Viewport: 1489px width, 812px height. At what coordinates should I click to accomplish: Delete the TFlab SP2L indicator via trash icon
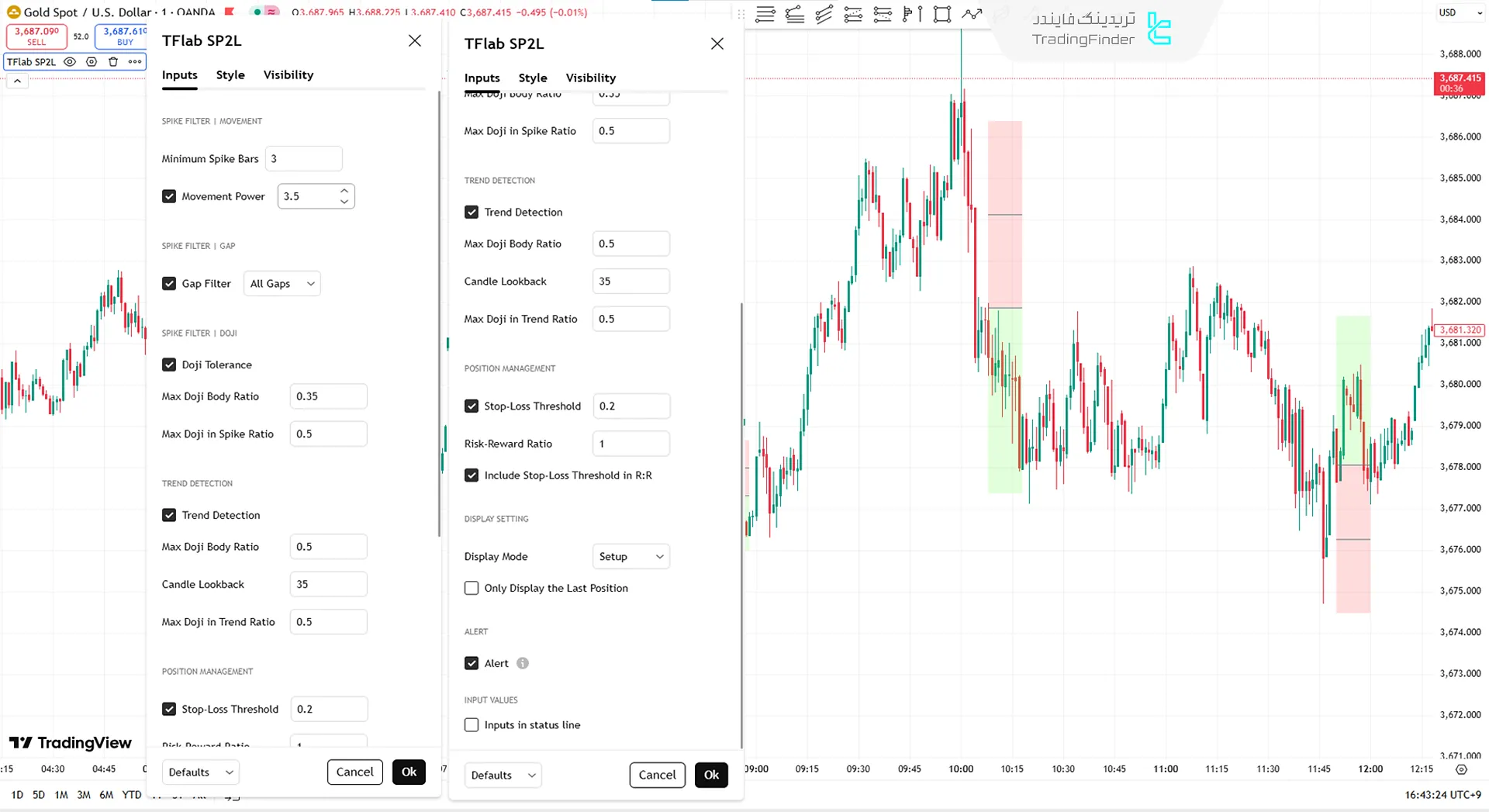113,62
